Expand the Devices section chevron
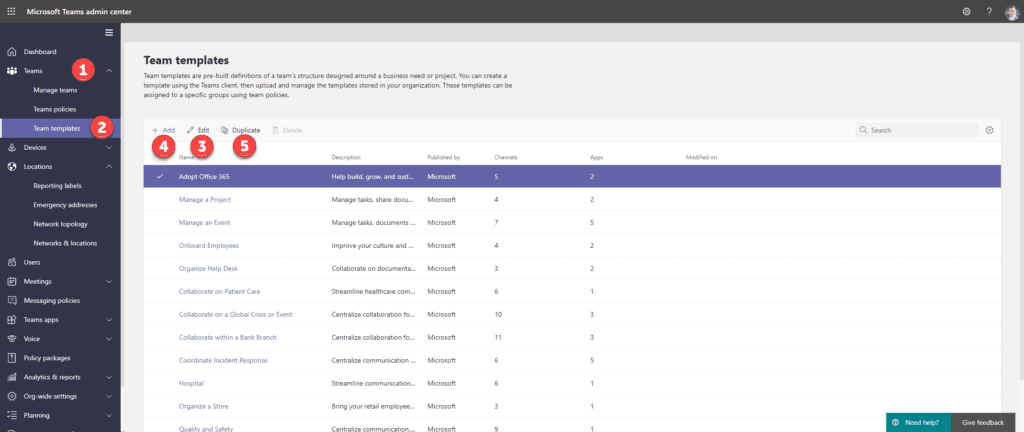This screenshot has height=432, width=1024. 109,147
